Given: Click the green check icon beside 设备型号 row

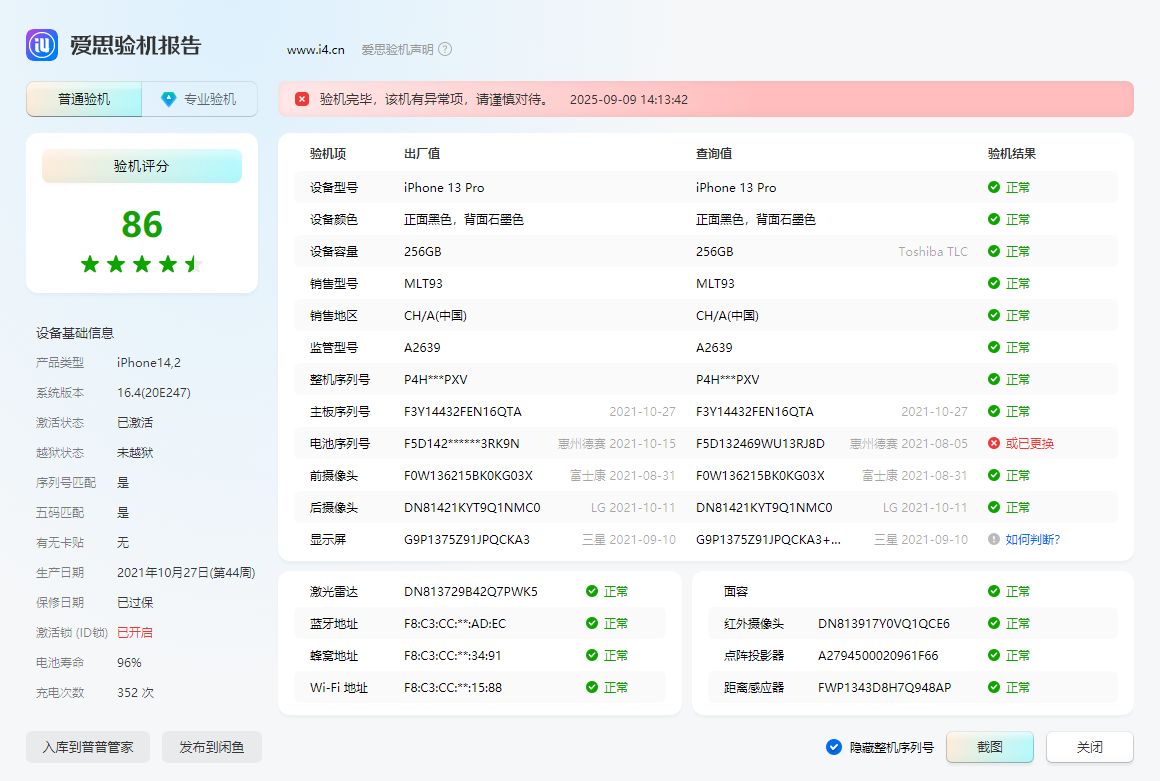Looking at the screenshot, I should click(x=992, y=187).
